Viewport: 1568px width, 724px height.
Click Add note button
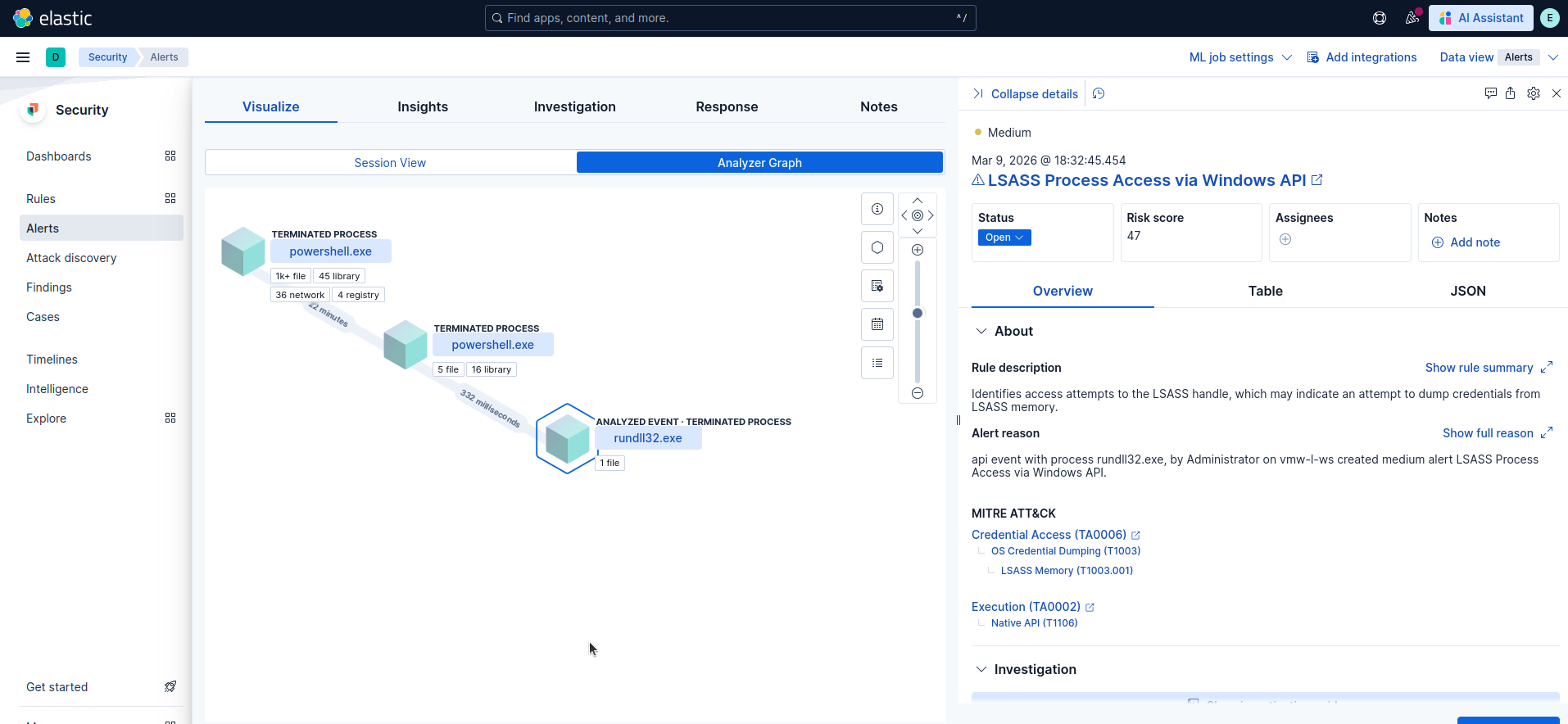[x=1466, y=242]
